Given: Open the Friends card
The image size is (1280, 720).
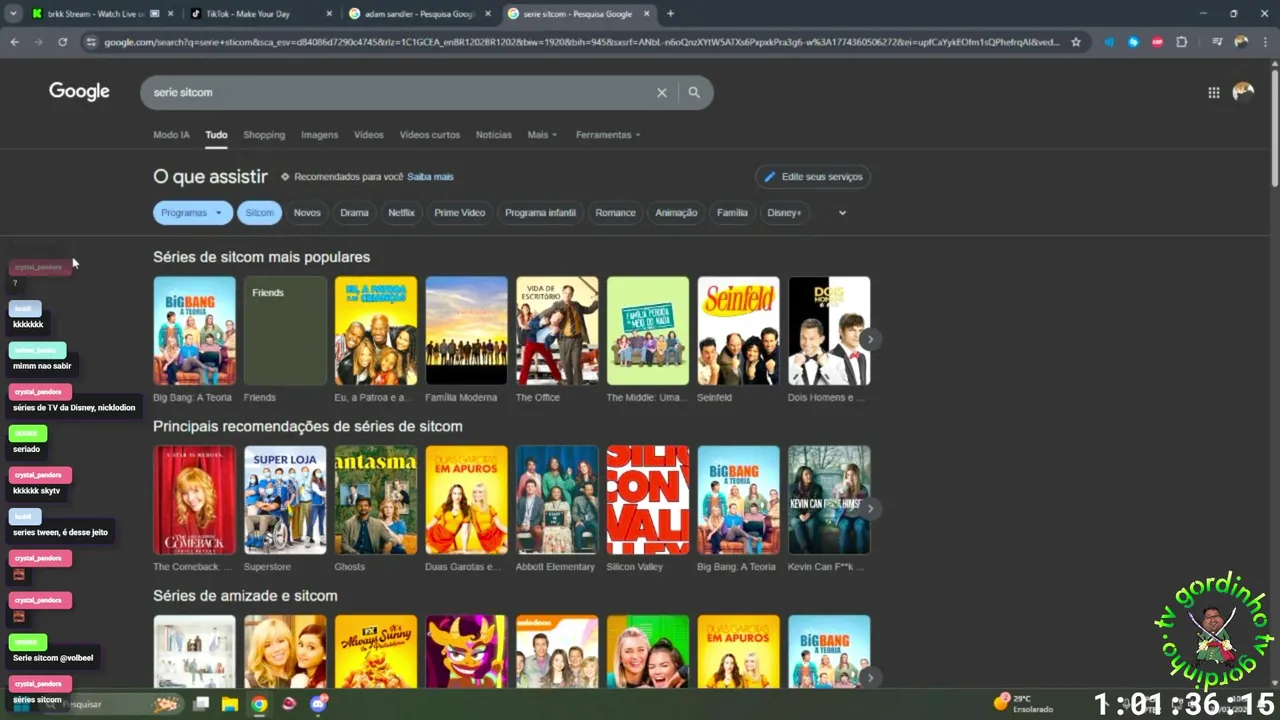Looking at the screenshot, I should 285,331.
